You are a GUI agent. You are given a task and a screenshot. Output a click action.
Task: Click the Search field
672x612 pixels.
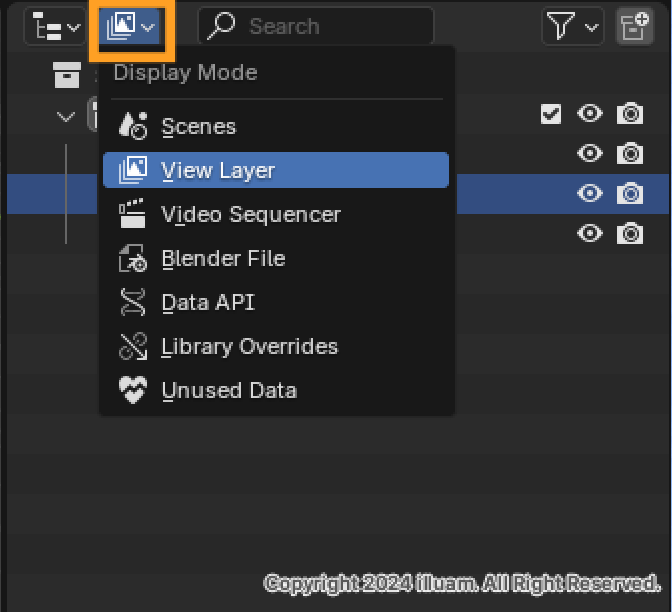click(316, 27)
